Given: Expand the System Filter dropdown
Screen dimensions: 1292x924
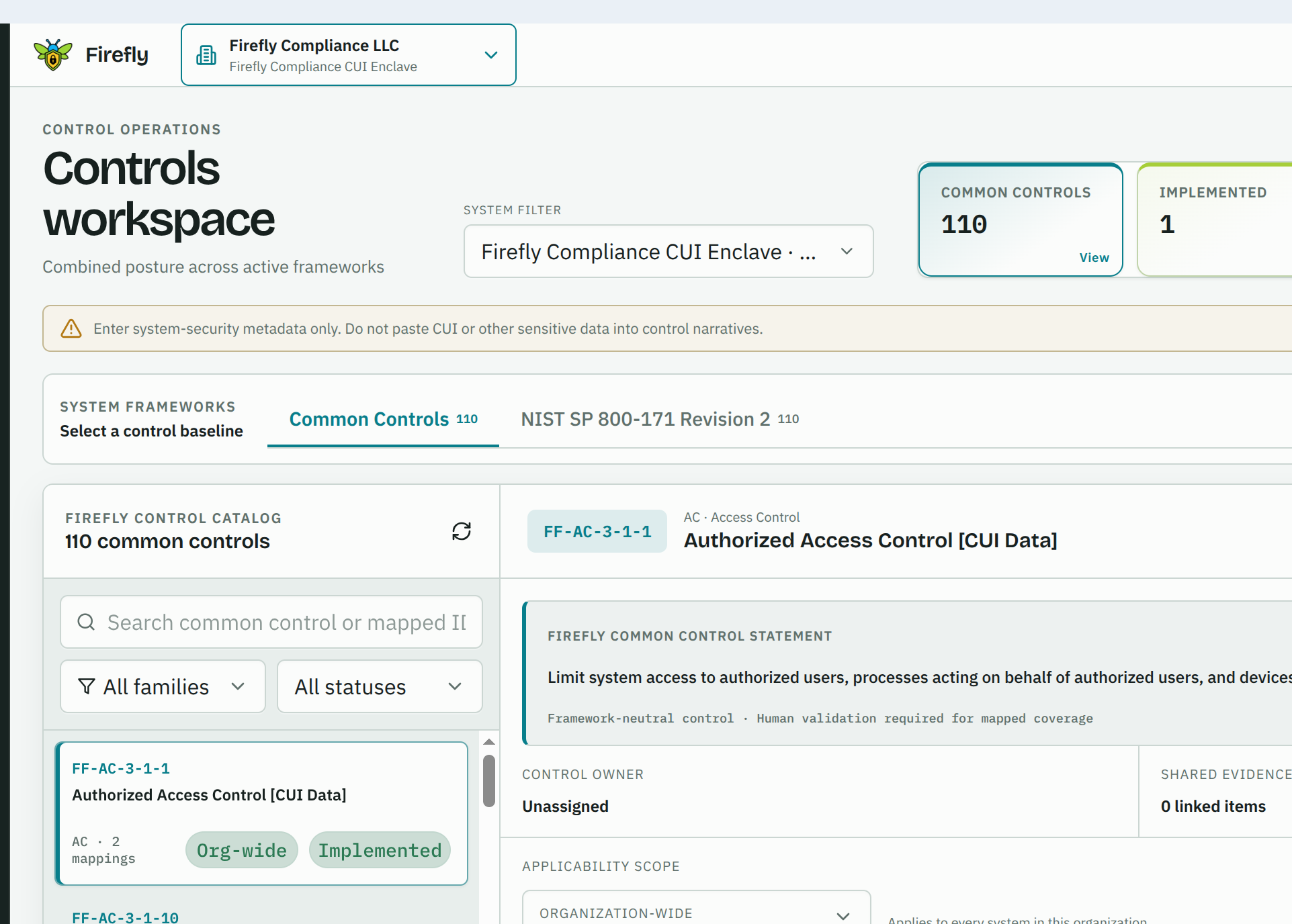Looking at the screenshot, I should [x=669, y=251].
